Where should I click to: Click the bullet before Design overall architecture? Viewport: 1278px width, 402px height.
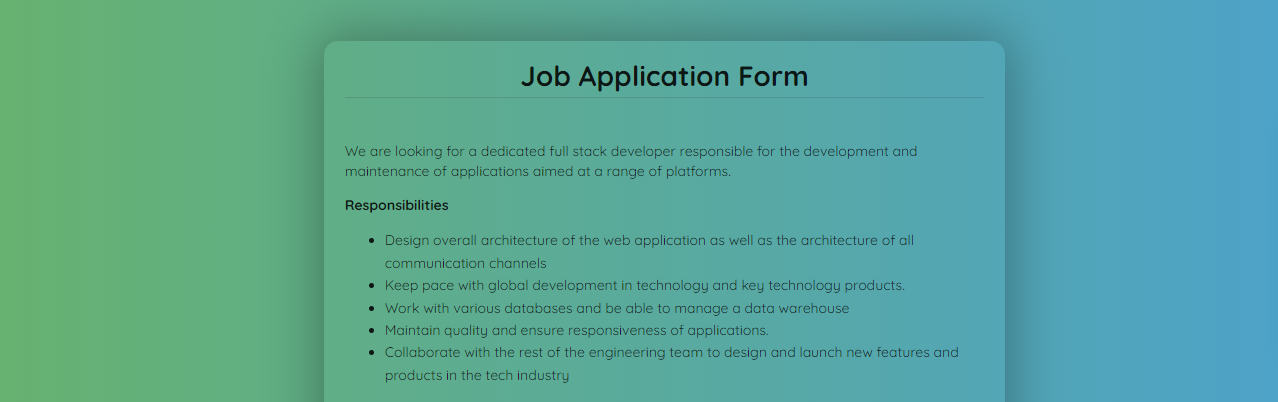[x=372, y=241]
